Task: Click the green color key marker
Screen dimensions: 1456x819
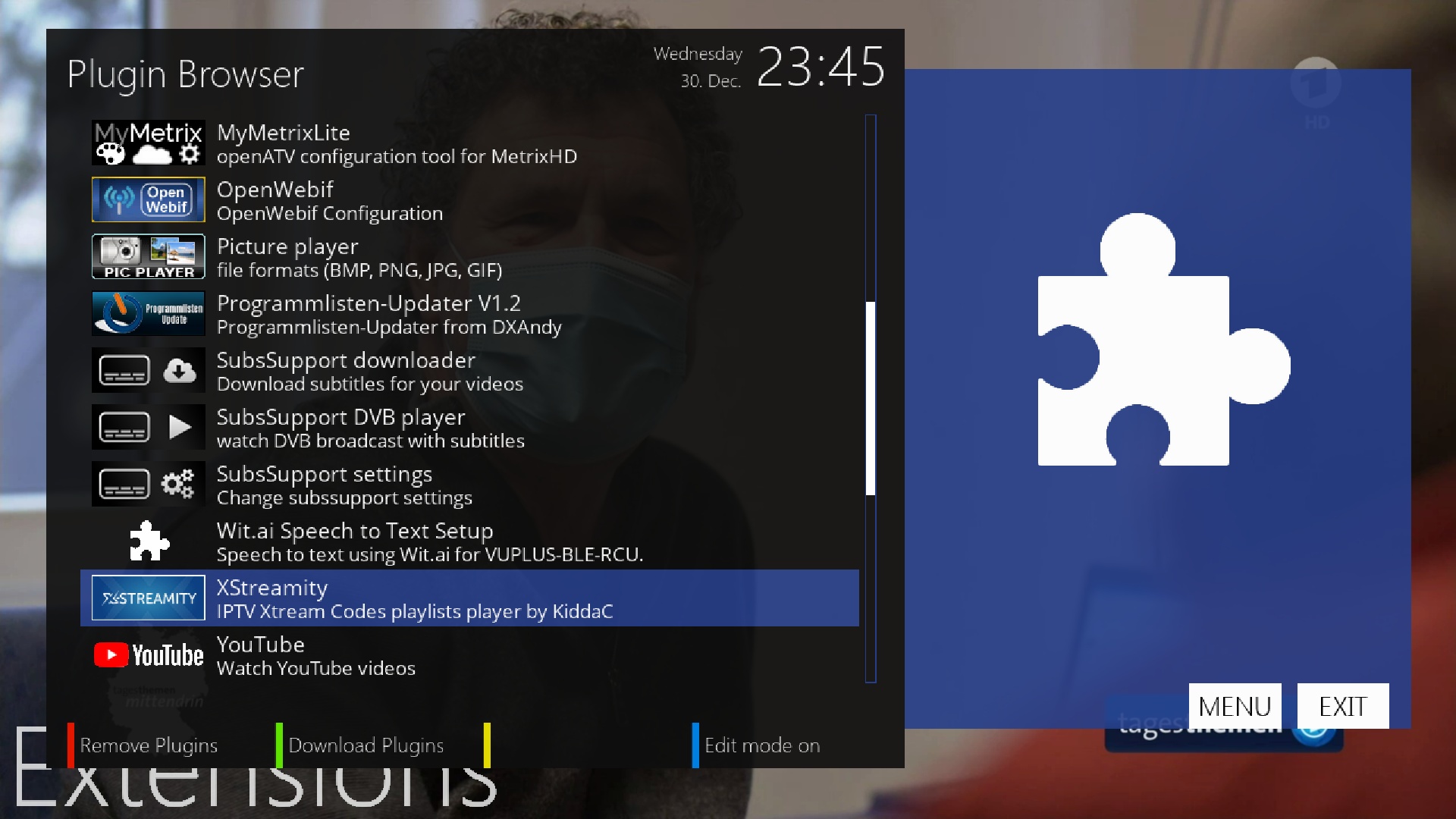Action: [279, 745]
